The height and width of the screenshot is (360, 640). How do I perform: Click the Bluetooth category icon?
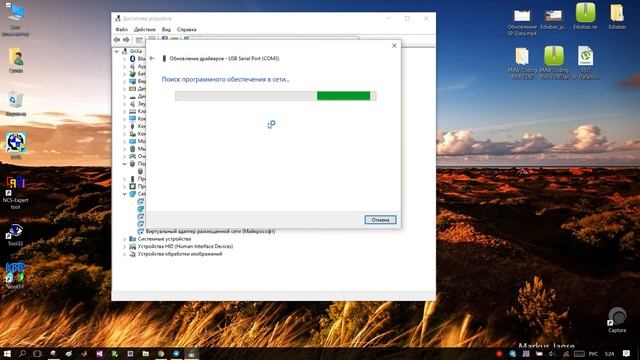tap(132, 59)
